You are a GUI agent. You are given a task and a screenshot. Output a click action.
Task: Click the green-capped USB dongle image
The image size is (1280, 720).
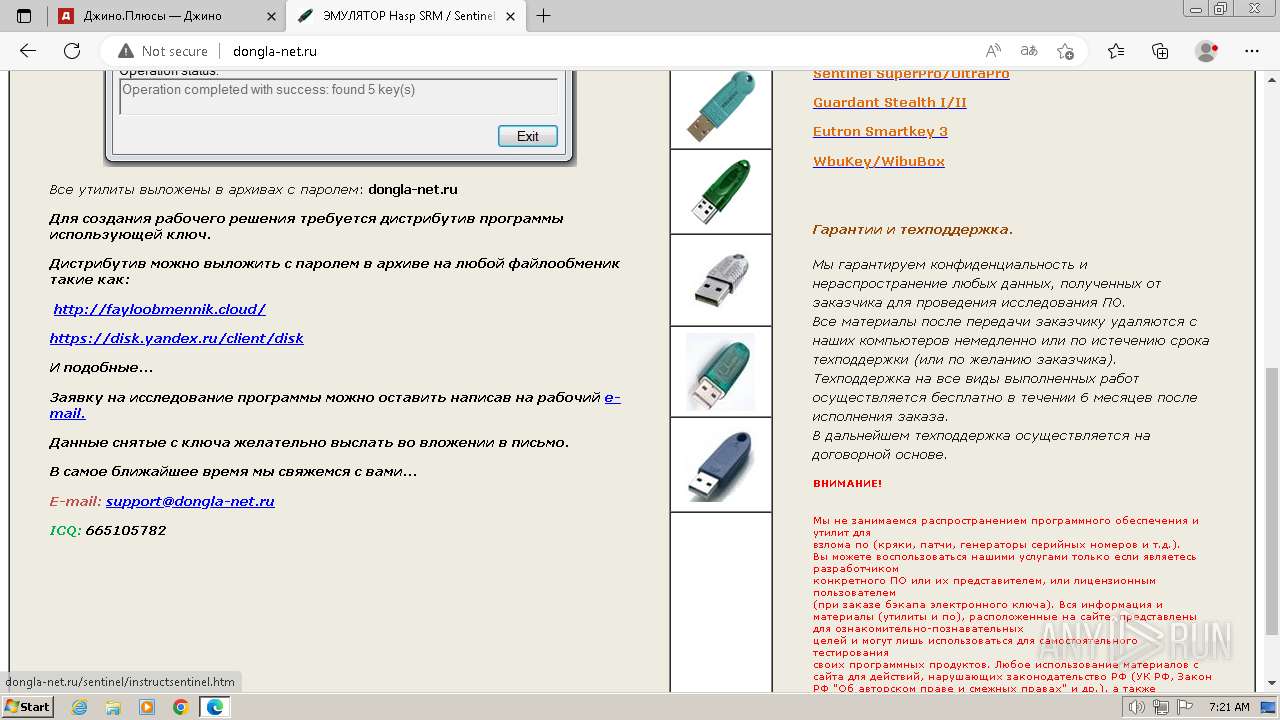tap(721, 372)
